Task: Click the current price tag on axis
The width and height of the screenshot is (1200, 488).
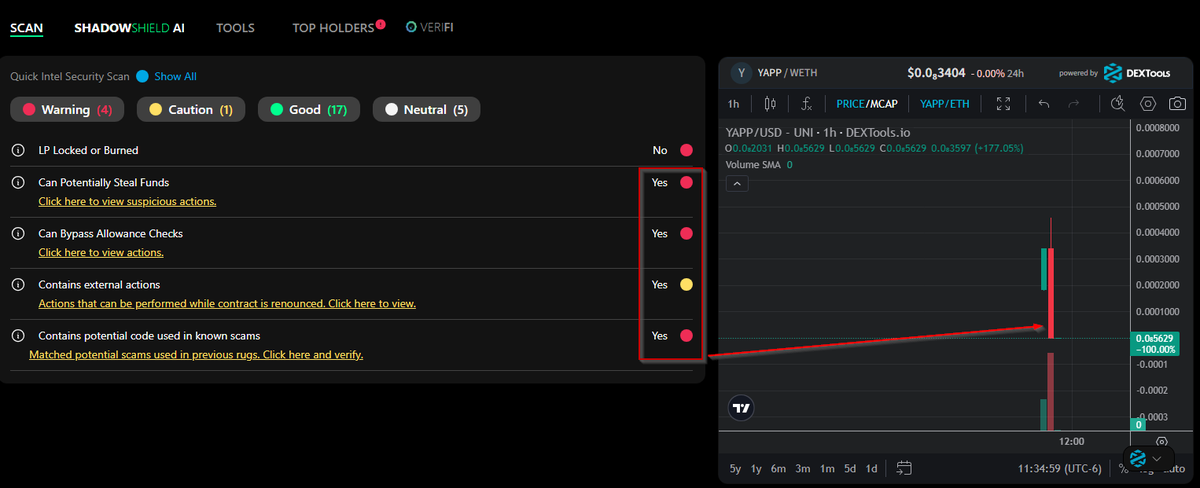Action: pos(1154,343)
